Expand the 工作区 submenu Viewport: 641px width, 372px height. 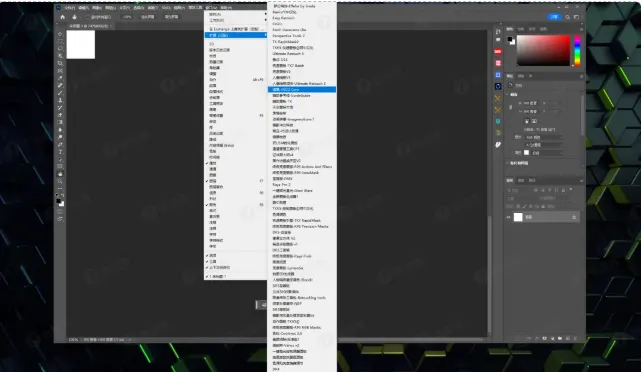tap(235, 20)
